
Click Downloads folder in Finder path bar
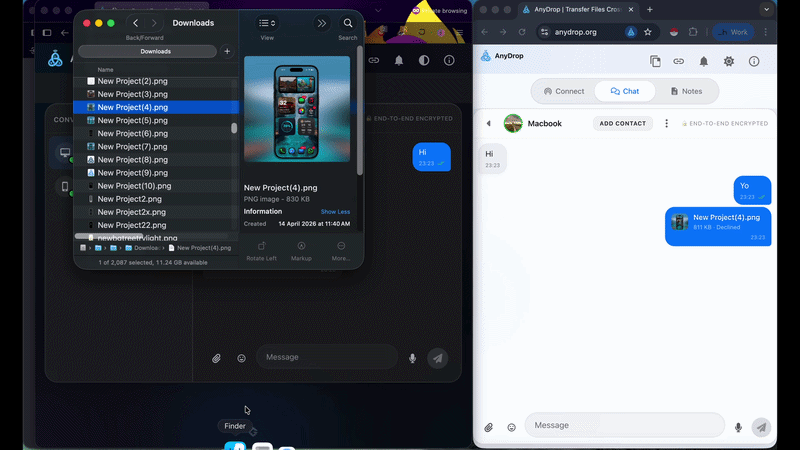click(x=143, y=248)
